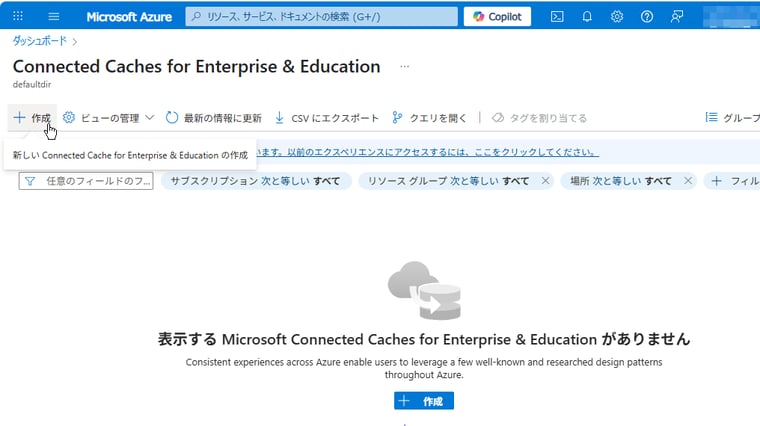760x426 pixels.
Task: Focus the resource search box
Action: pos(321,16)
